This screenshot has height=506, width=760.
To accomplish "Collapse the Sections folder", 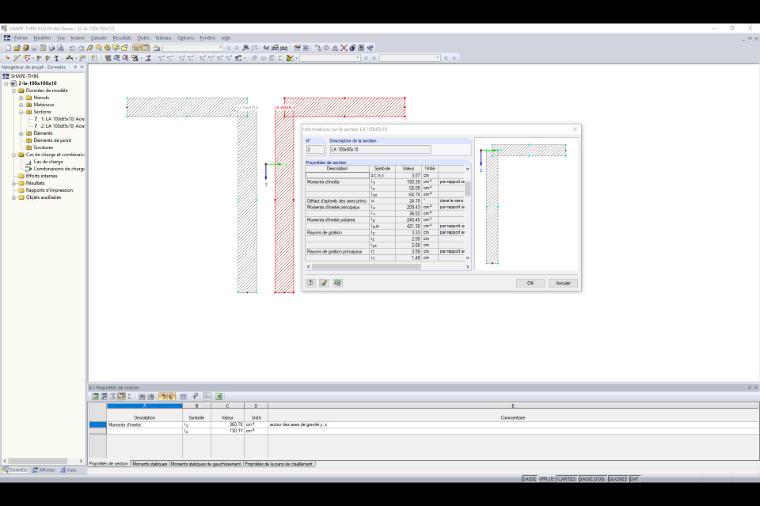I will pos(21,112).
